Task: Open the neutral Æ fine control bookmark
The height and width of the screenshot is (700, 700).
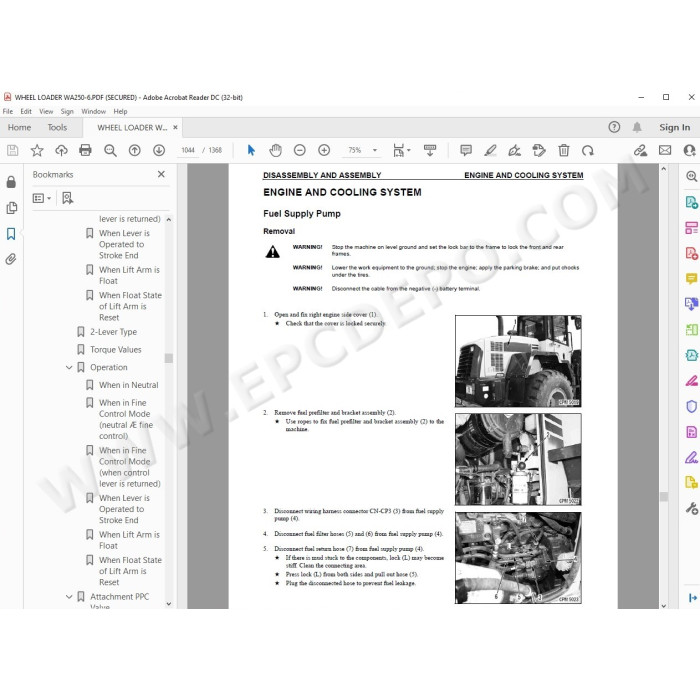Action: click(x=125, y=419)
